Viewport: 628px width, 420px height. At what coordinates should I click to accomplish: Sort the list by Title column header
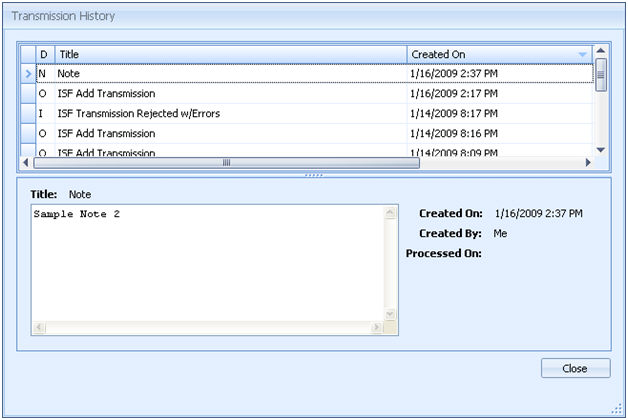230,54
